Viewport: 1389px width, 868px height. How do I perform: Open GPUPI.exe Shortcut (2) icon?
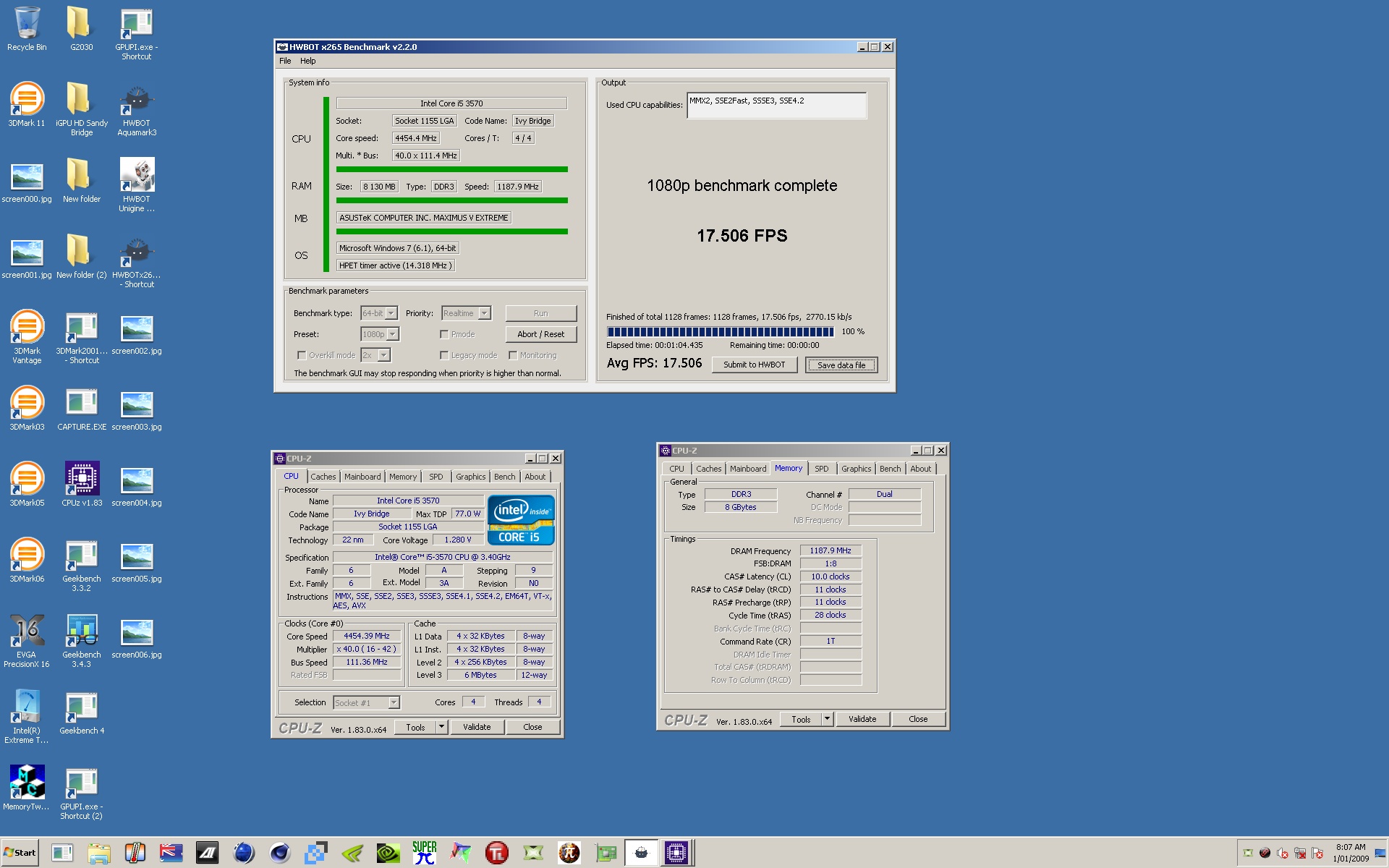tap(81, 793)
